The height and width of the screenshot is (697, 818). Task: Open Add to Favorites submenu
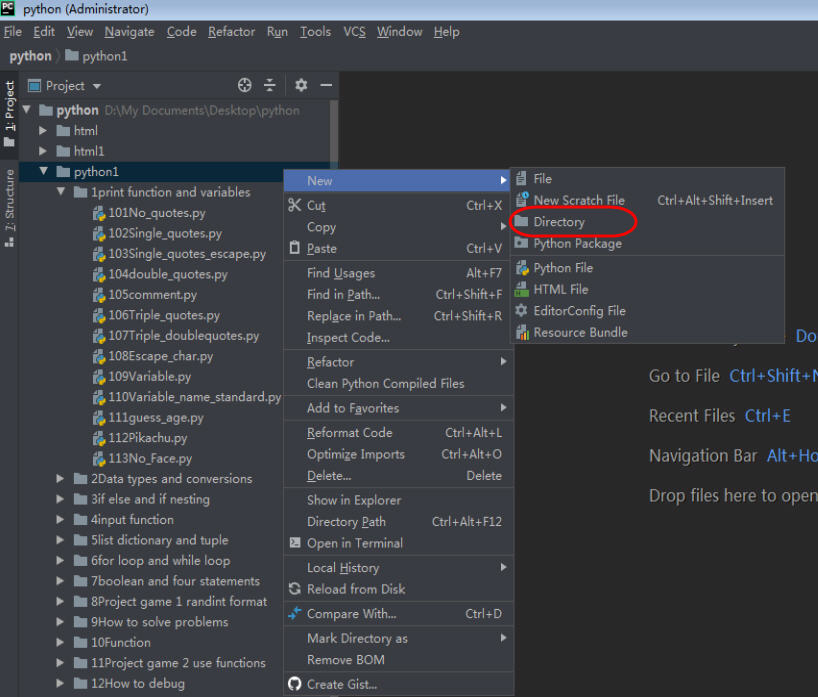pyautogui.click(x=398, y=408)
